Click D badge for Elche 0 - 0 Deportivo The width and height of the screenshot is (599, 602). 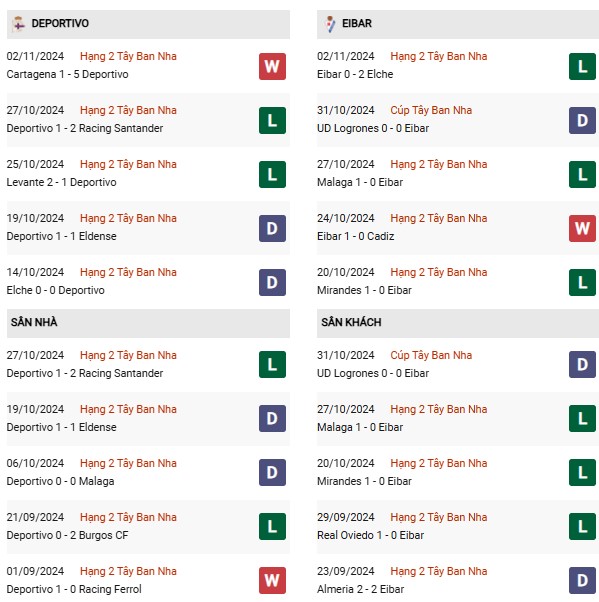[x=272, y=283]
